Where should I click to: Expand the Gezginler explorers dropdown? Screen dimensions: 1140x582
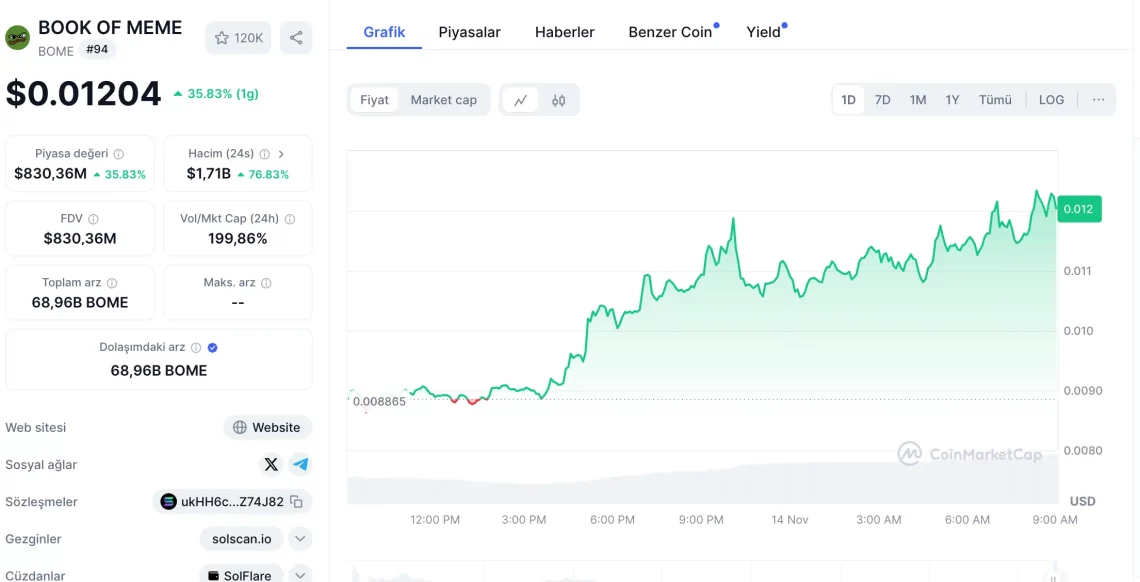299,539
